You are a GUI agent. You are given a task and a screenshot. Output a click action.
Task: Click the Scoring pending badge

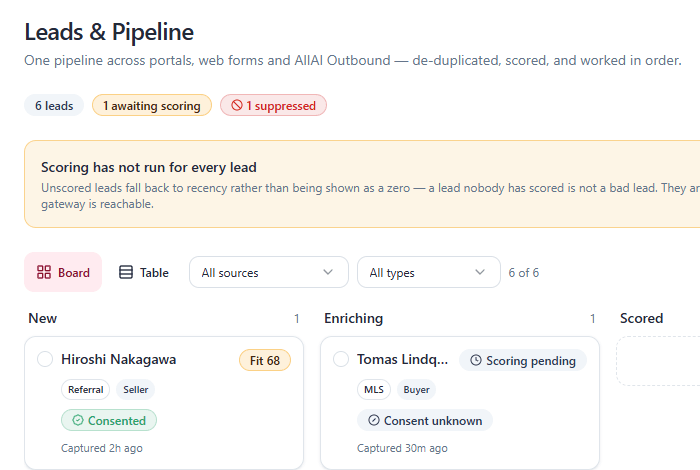click(x=523, y=360)
